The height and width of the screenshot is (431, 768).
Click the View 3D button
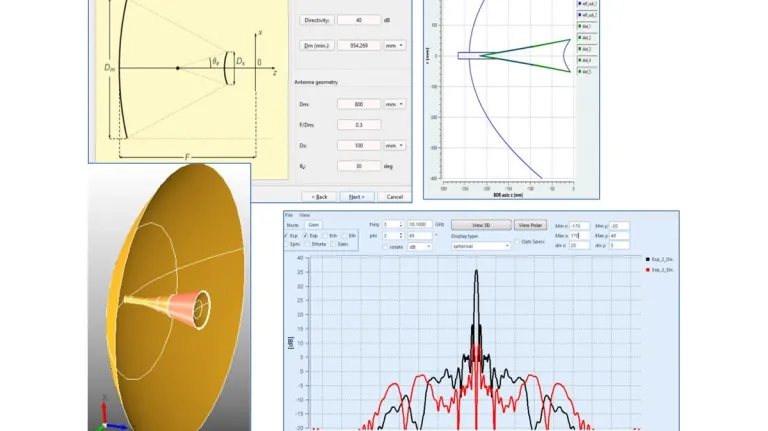[481, 225]
